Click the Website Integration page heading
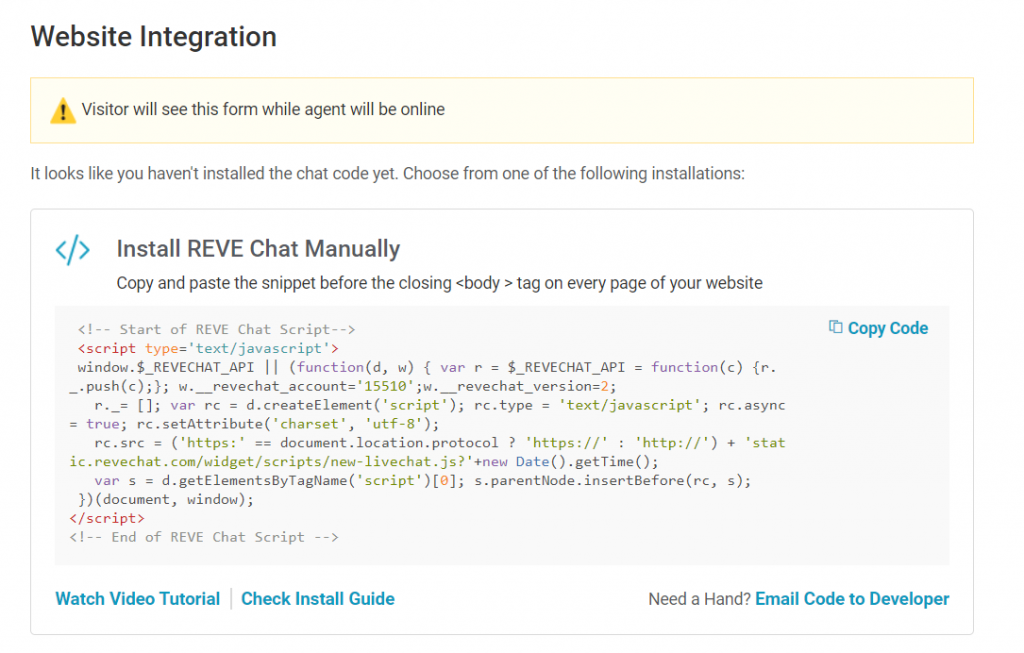The height and width of the screenshot is (653, 1024). pyautogui.click(x=153, y=37)
